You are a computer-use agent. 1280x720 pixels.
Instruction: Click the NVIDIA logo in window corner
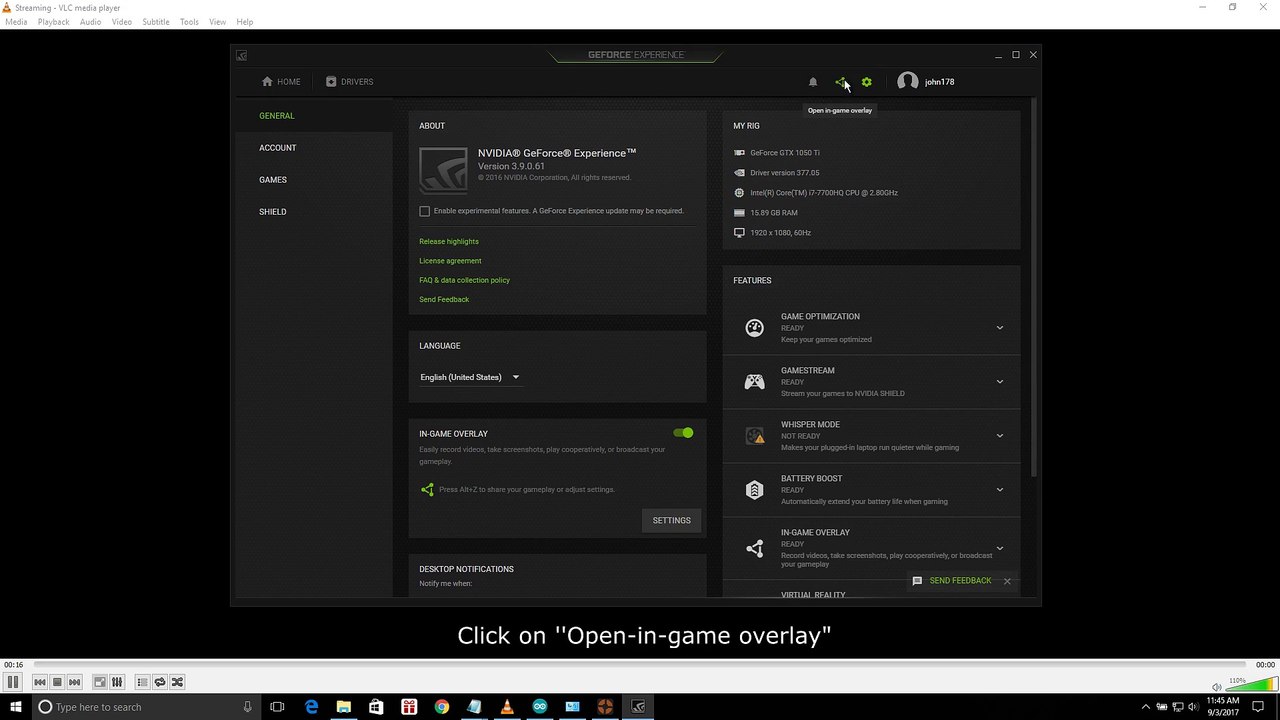coord(241,55)
